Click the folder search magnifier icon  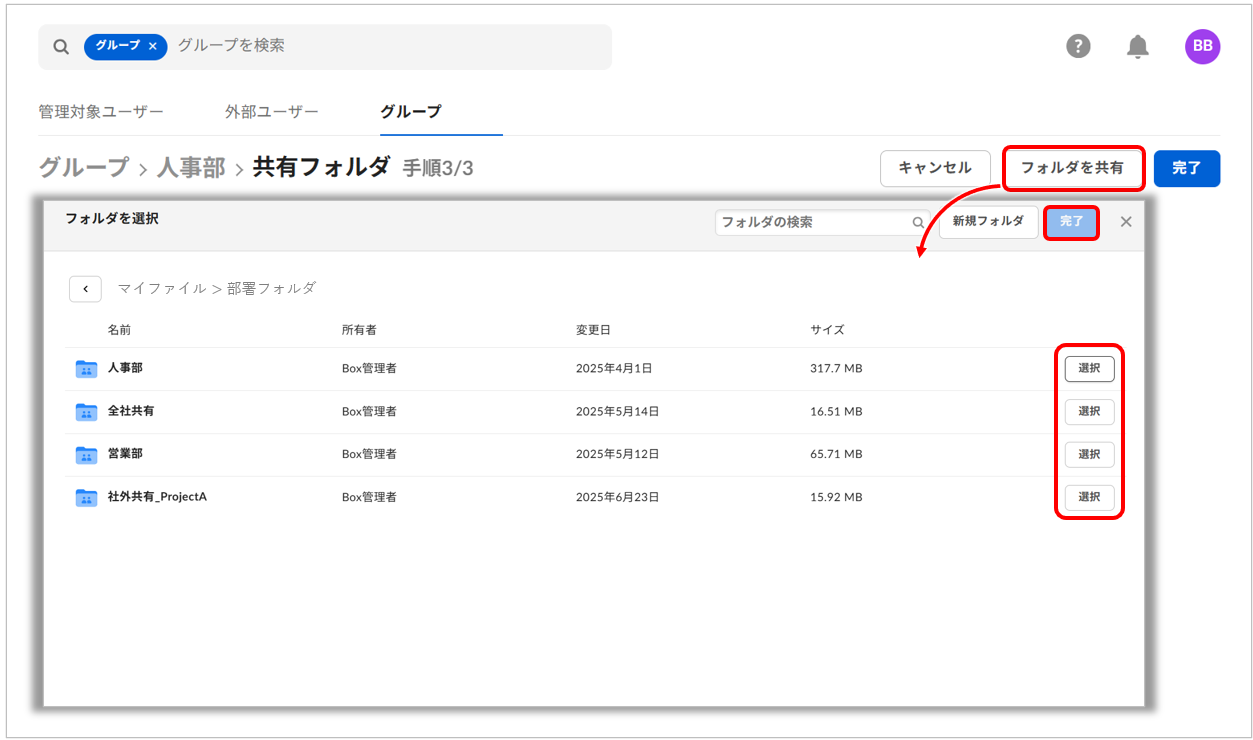coord(917,223)
